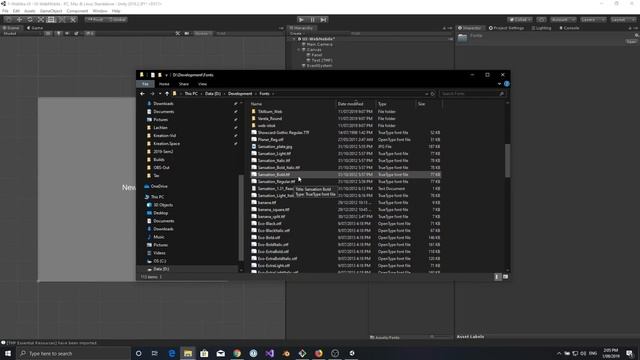Open Microsoft Store from the taskbar
The height and width of the screenshot is (360, 640).
point(204,353)
